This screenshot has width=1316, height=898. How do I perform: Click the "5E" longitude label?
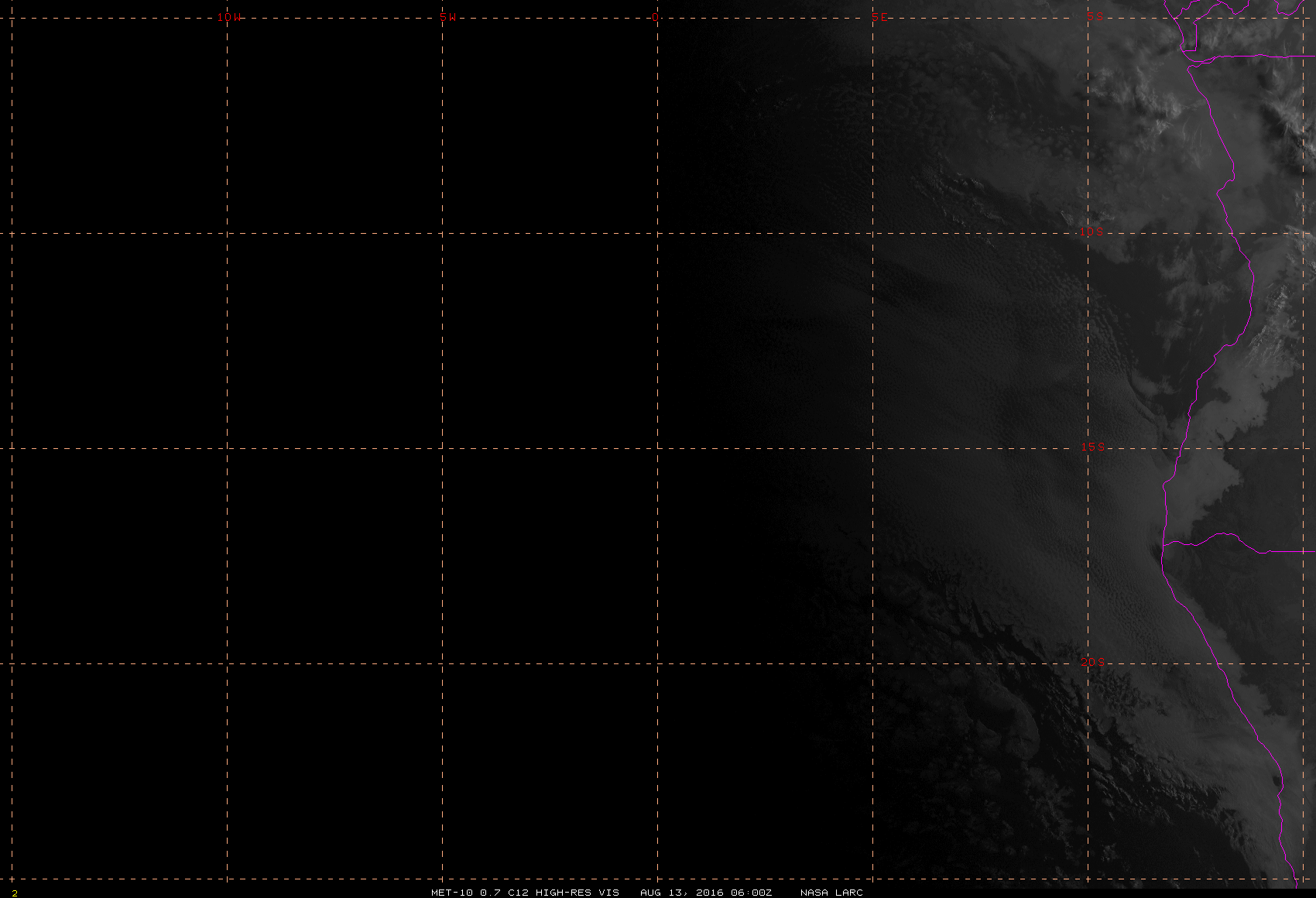pos(880,17)
